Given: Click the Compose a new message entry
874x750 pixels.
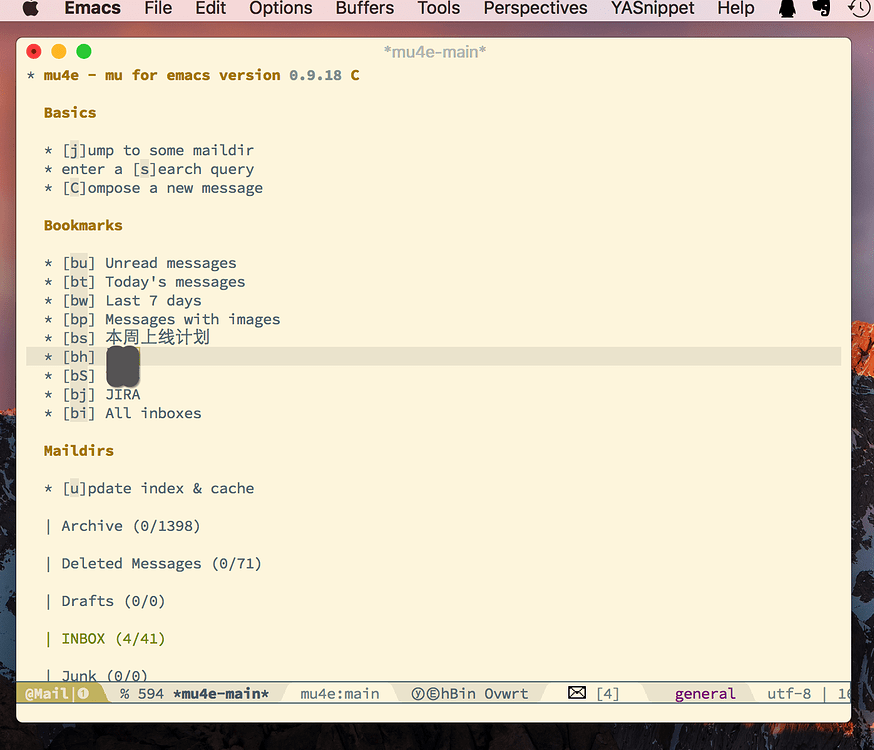Looking at the screenshot, I should tap(162, 187).
